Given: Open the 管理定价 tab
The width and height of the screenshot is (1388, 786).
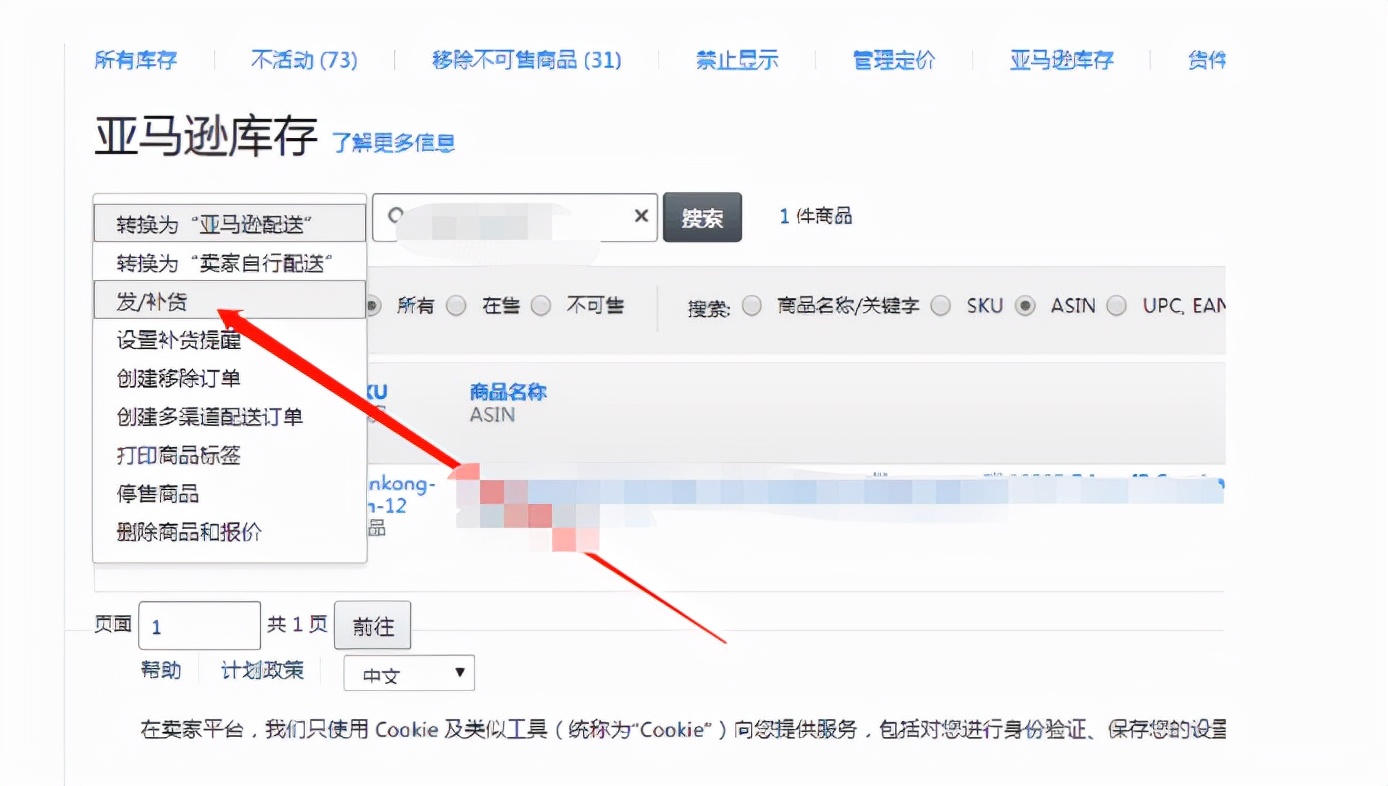Looking at the screenshot, I should 893,60.
